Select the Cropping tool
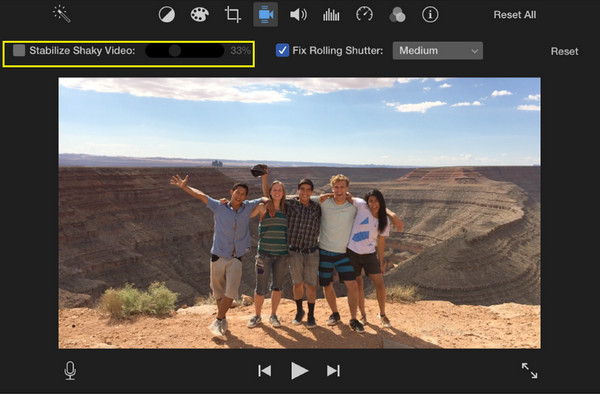 233,15
